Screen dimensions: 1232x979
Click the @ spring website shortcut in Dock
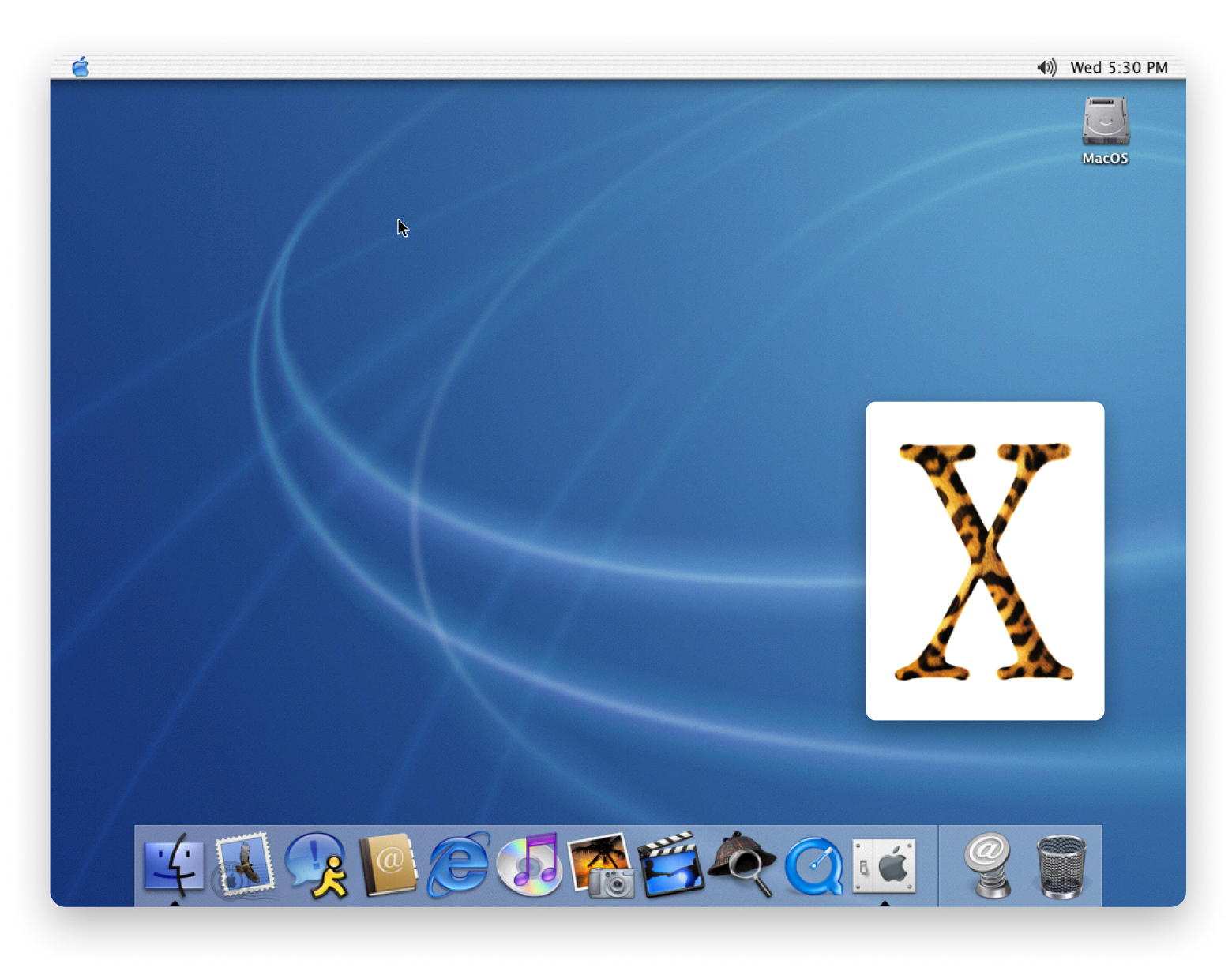pos(988,865)
